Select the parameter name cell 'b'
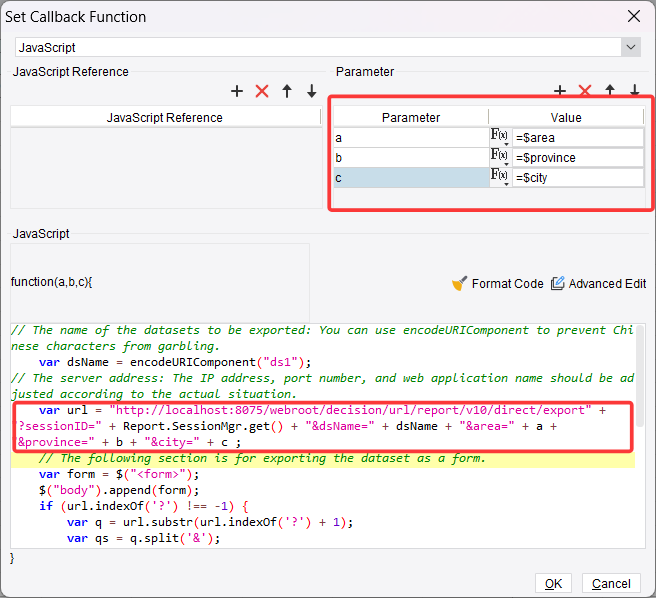656x598 pixels. (411, 158)
